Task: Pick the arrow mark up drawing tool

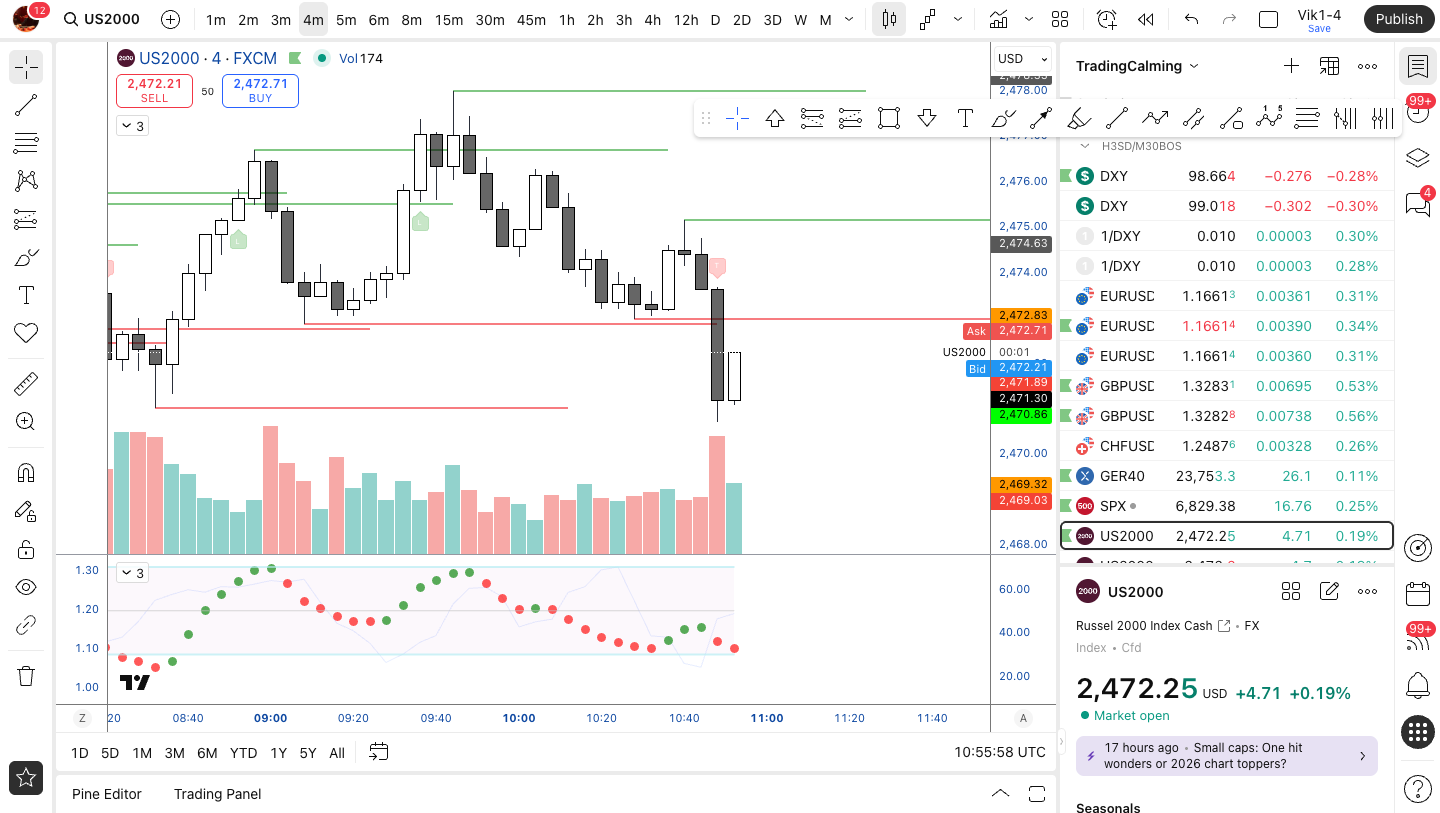Action: pos(775,119)
